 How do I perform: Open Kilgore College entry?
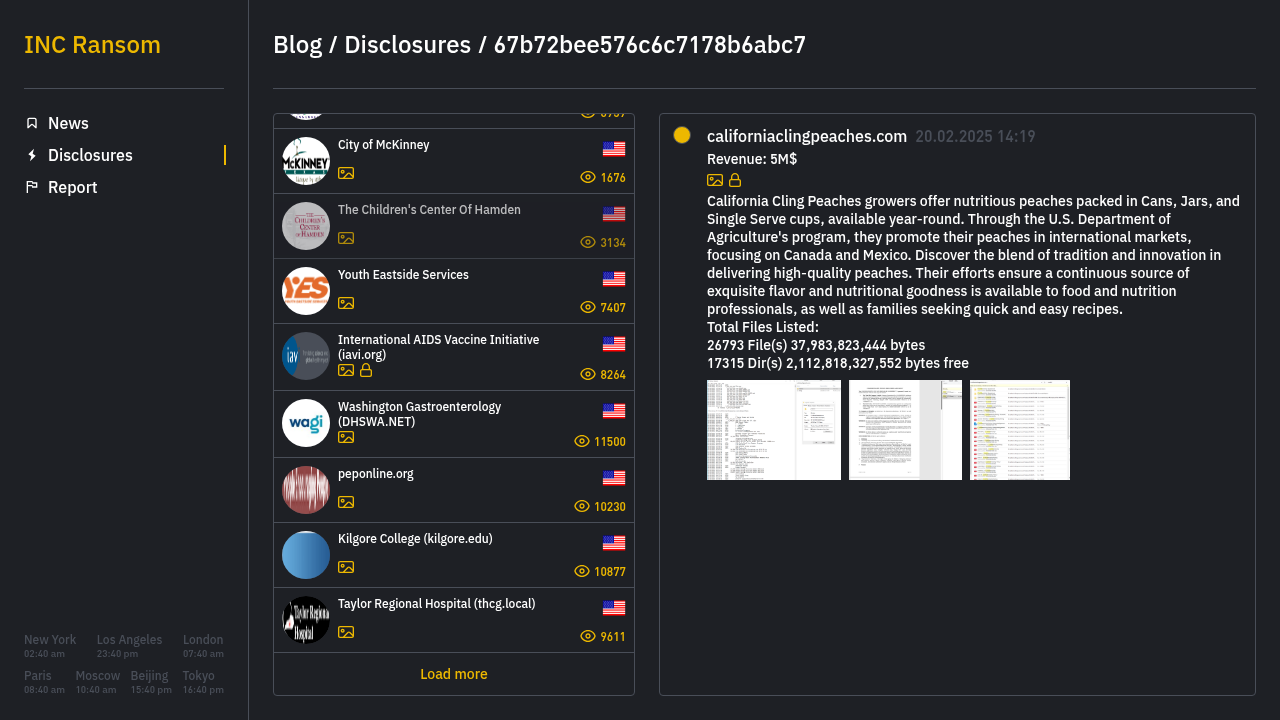pos(454,555)
